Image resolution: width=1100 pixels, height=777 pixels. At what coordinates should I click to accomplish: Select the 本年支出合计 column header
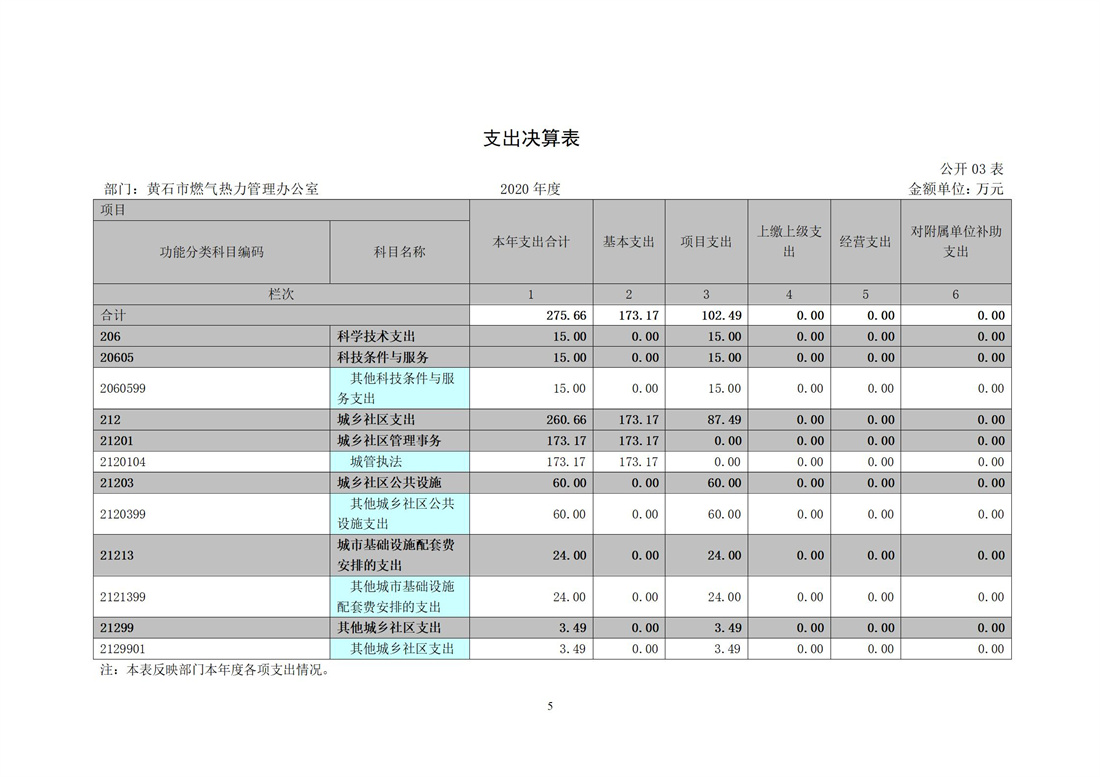pos(531,242)
